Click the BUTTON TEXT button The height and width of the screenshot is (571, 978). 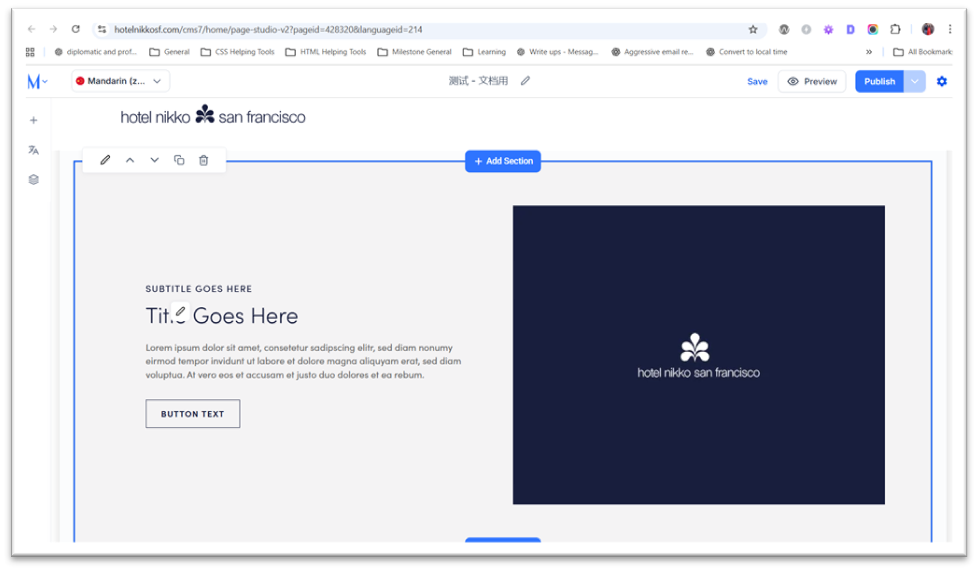point(193,414)
